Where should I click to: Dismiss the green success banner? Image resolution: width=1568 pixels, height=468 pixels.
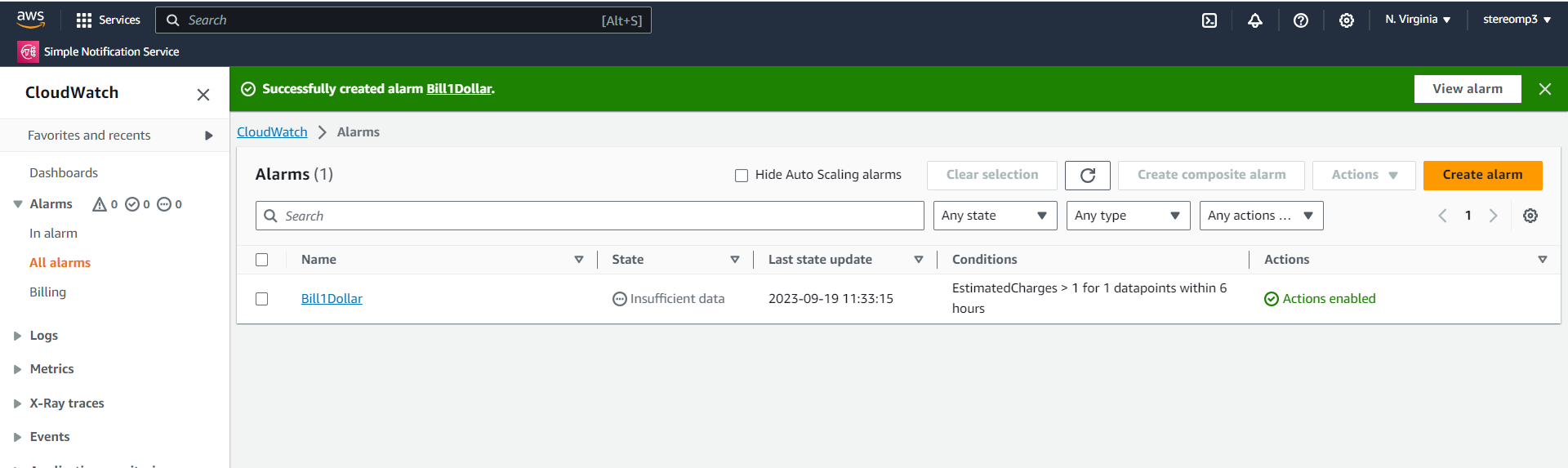(1545, 89)
